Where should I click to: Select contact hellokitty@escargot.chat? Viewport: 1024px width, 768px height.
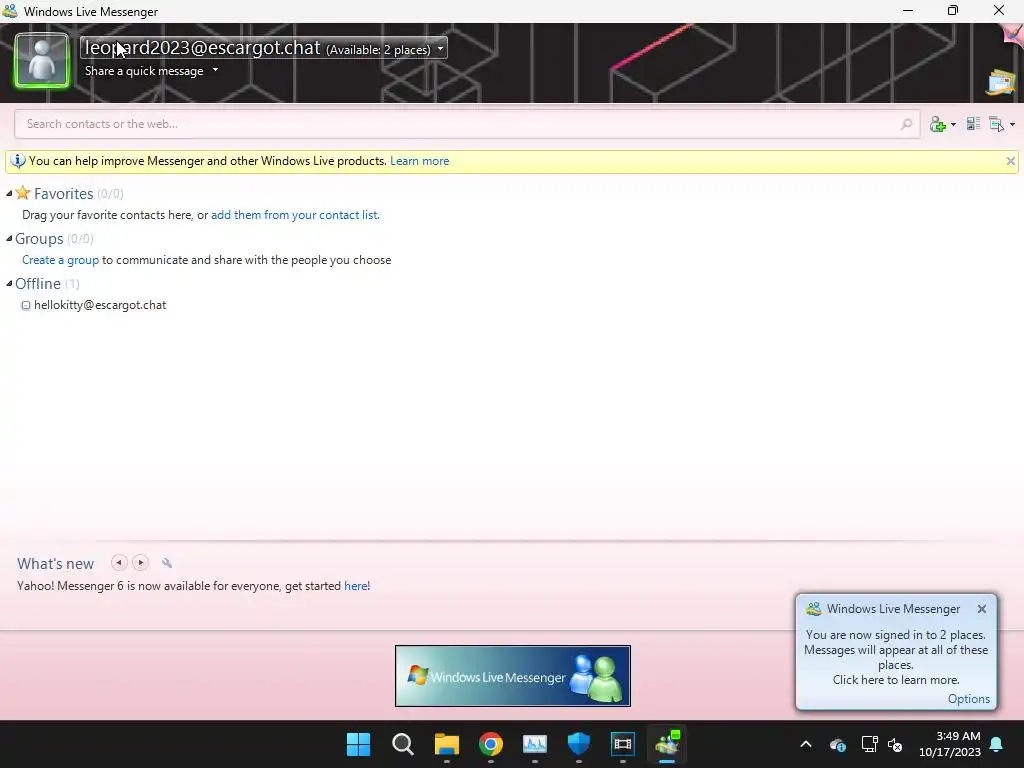[x=100, y=305]
